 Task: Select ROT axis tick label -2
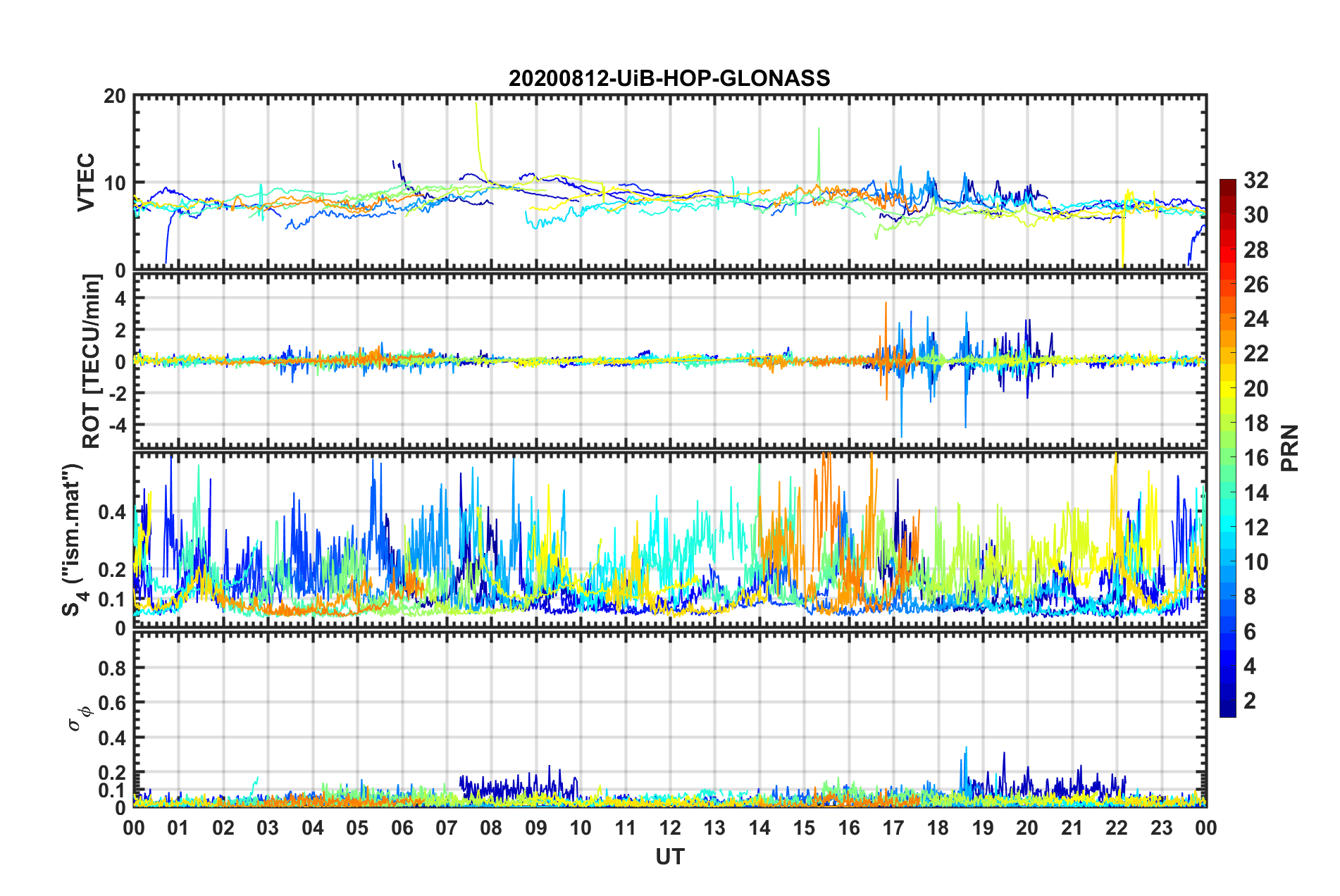pos(119,393)
